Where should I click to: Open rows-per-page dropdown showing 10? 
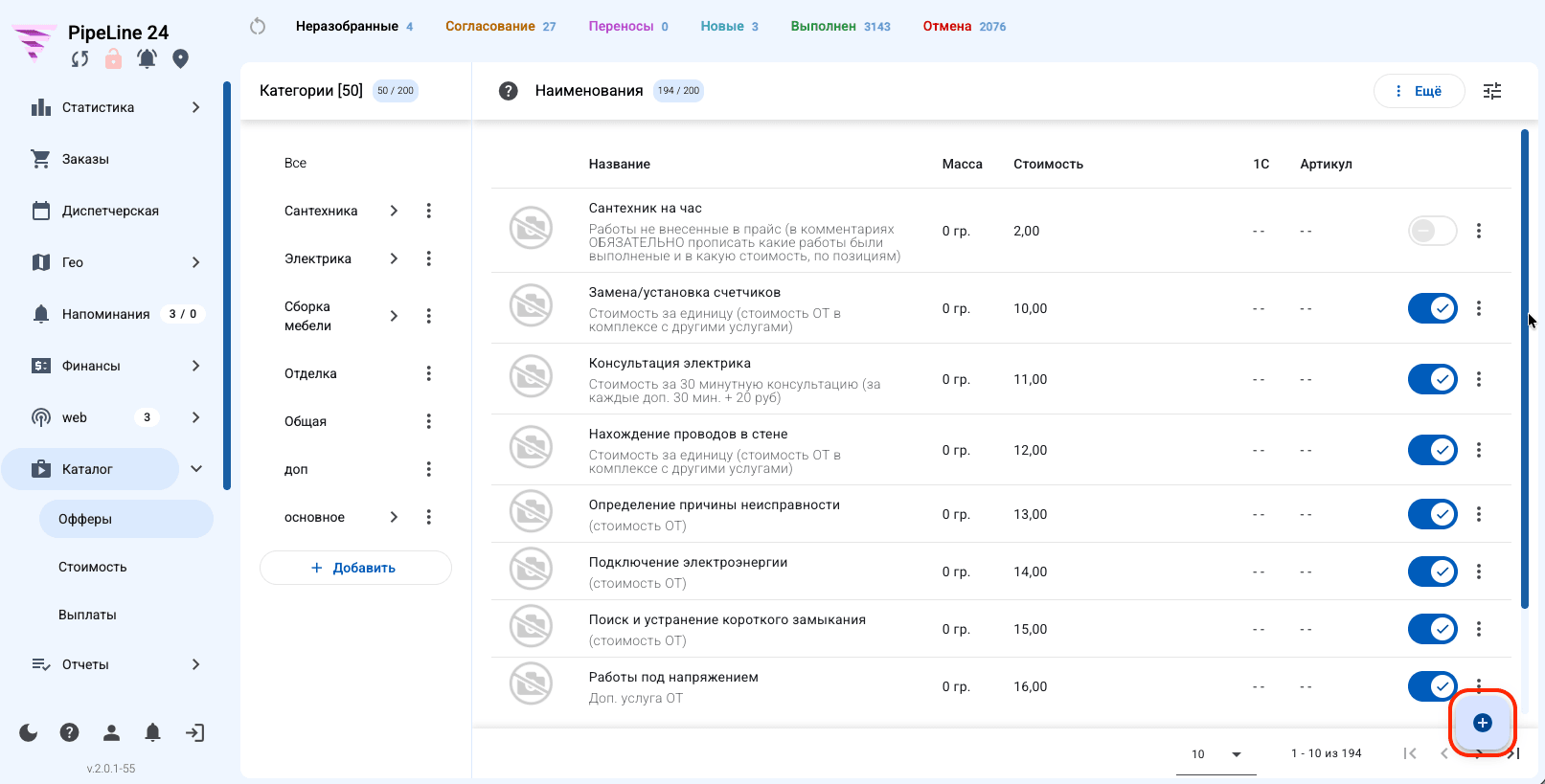1216,754
